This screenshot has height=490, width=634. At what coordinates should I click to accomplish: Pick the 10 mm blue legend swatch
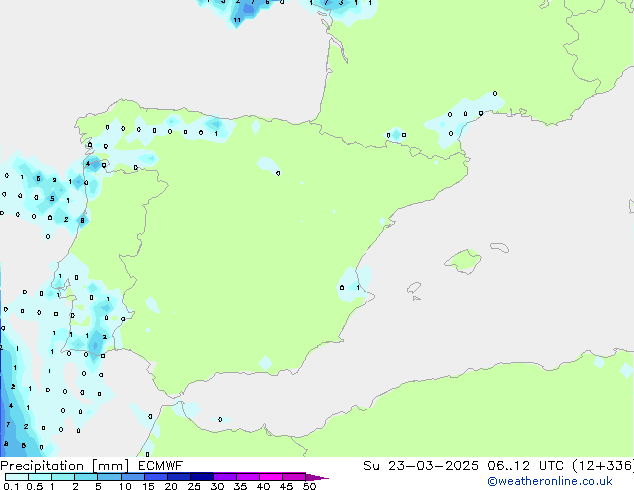(x=136, y=477)
